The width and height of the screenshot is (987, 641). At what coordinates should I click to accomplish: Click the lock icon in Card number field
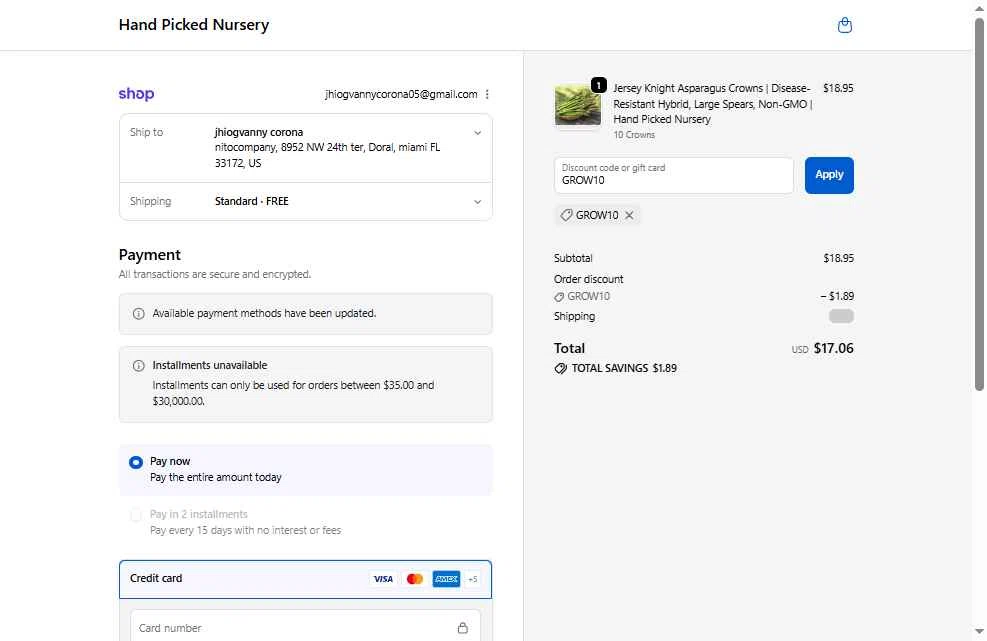click(x=463, y=628)
